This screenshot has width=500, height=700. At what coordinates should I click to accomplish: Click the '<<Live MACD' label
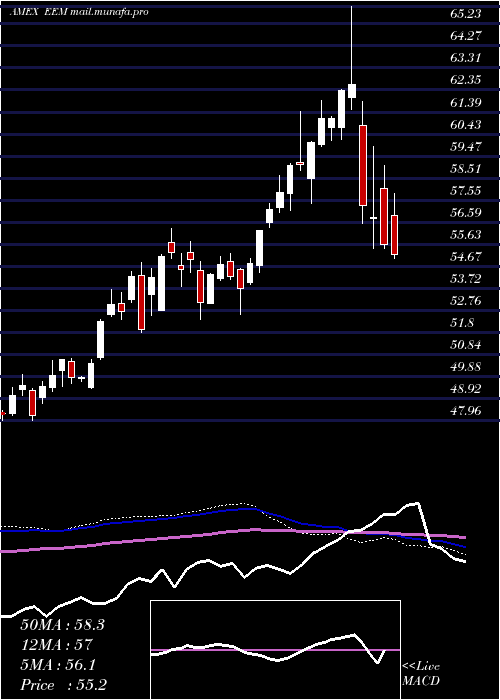click(421, 673)
